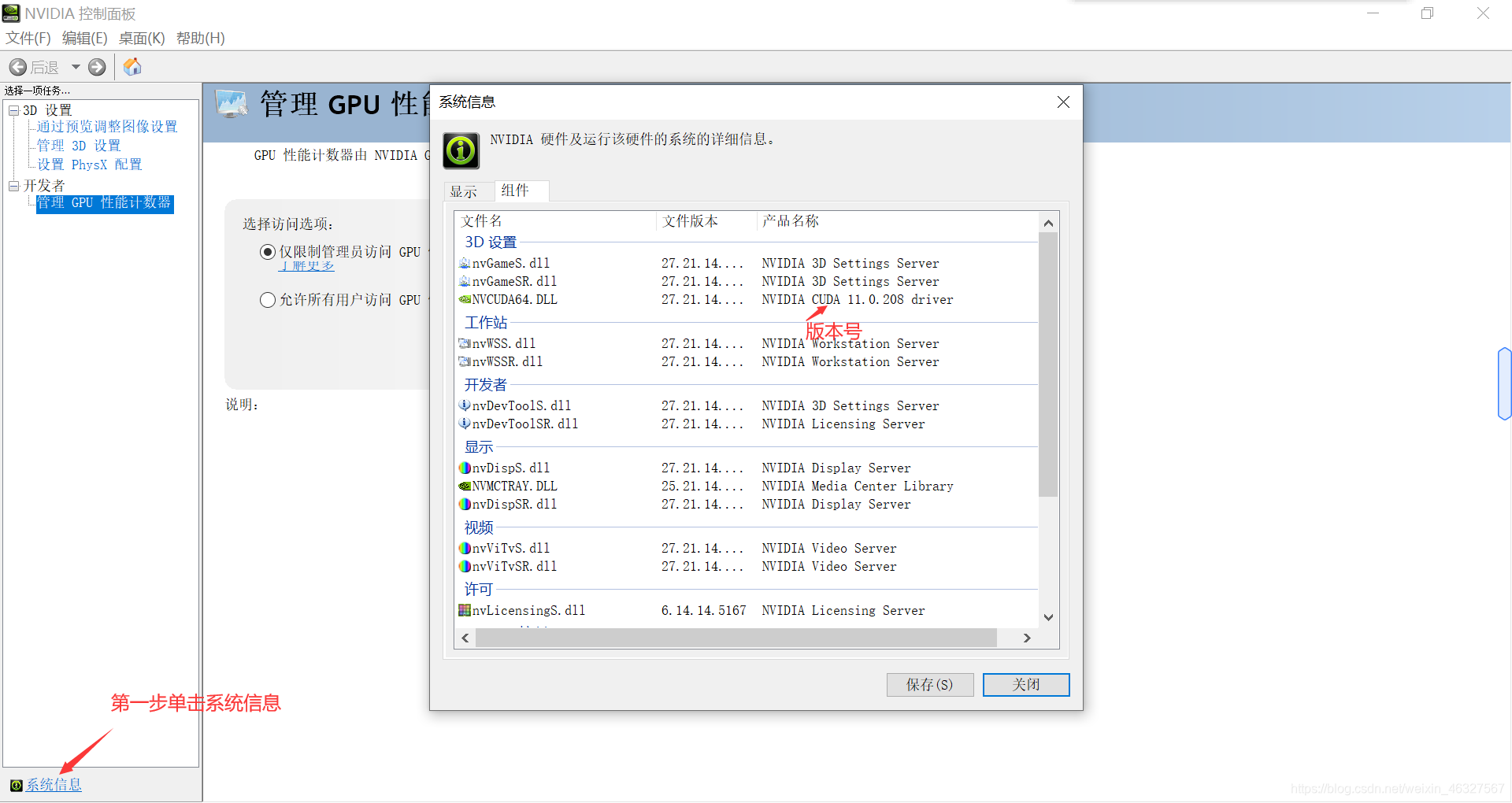Click the 视频 group header
The image size is (1512, 803).
pyautogui.click(x=479, y=527)
